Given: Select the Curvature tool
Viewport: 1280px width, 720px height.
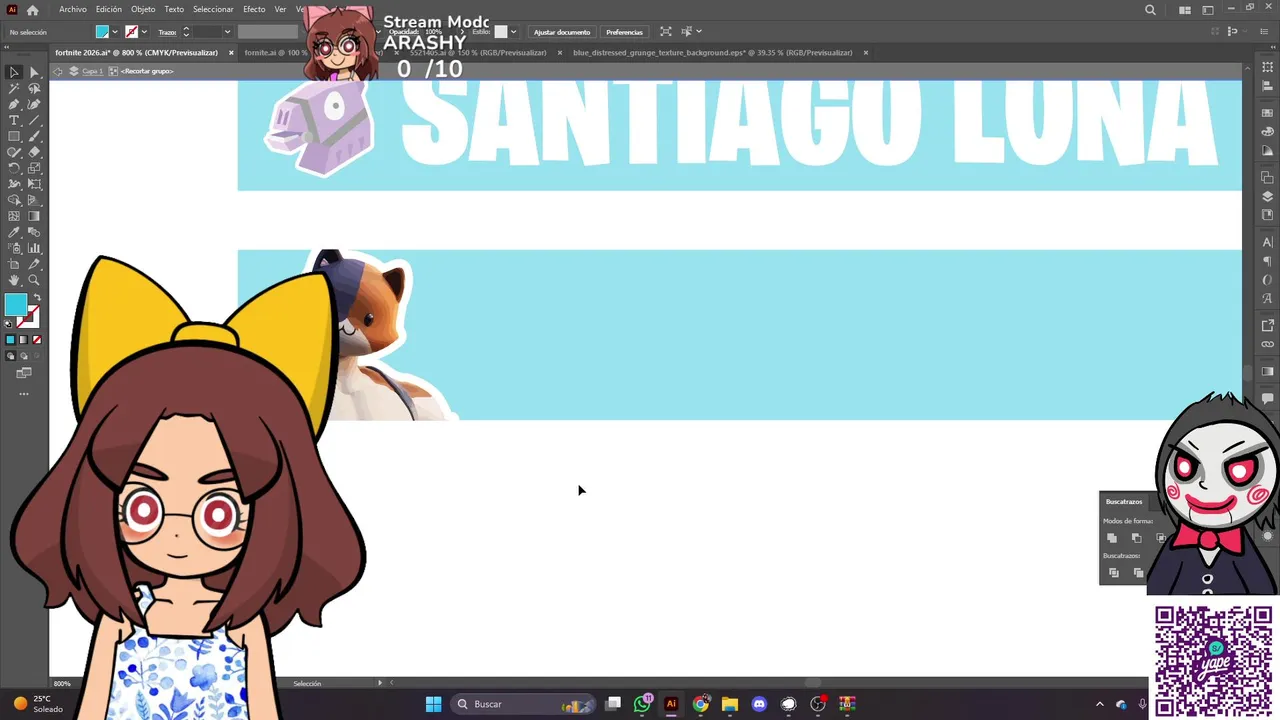Looking at the screenshot, I should tap(34, 104).
